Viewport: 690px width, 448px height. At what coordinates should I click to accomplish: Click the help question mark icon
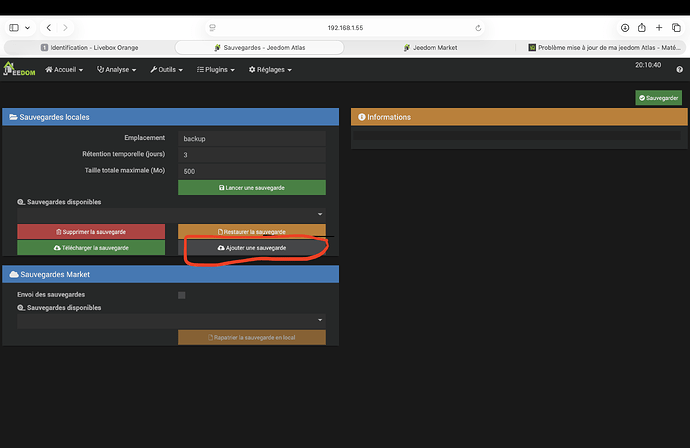tap(679, 70)
